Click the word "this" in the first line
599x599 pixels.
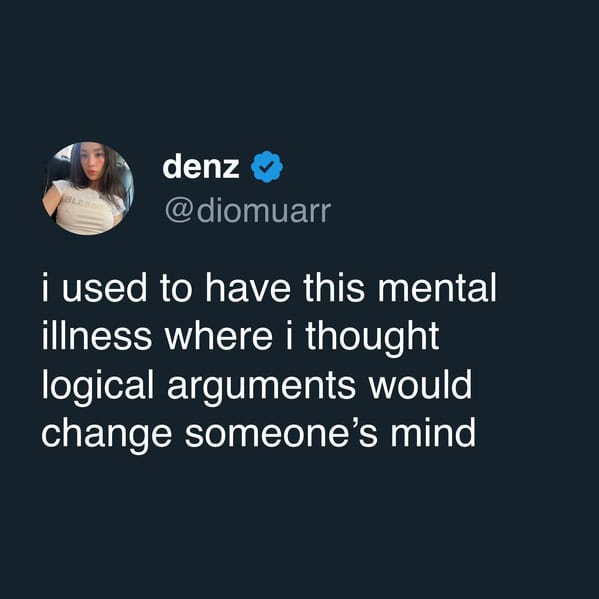point(334,287)
